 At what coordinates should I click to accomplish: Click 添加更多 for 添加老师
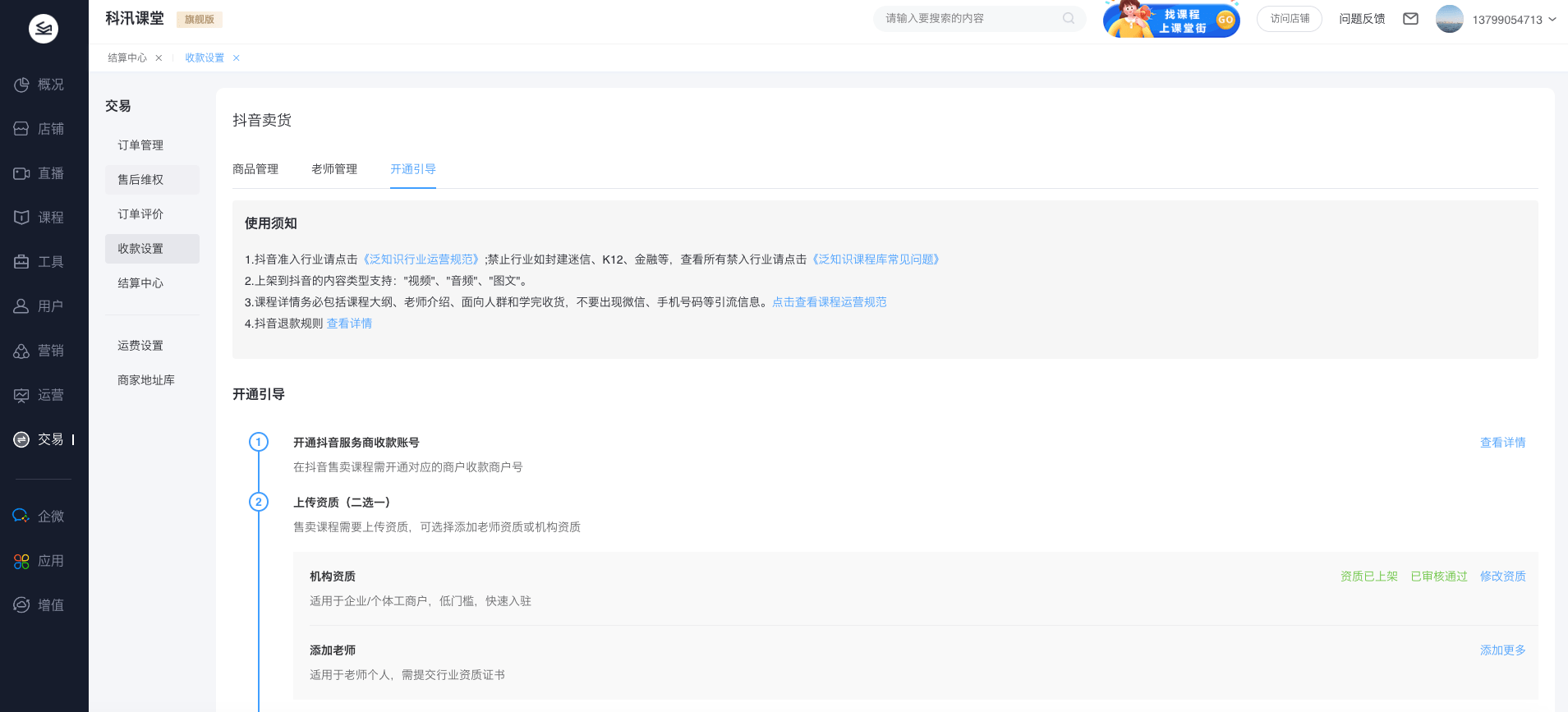pos(1502,650)
